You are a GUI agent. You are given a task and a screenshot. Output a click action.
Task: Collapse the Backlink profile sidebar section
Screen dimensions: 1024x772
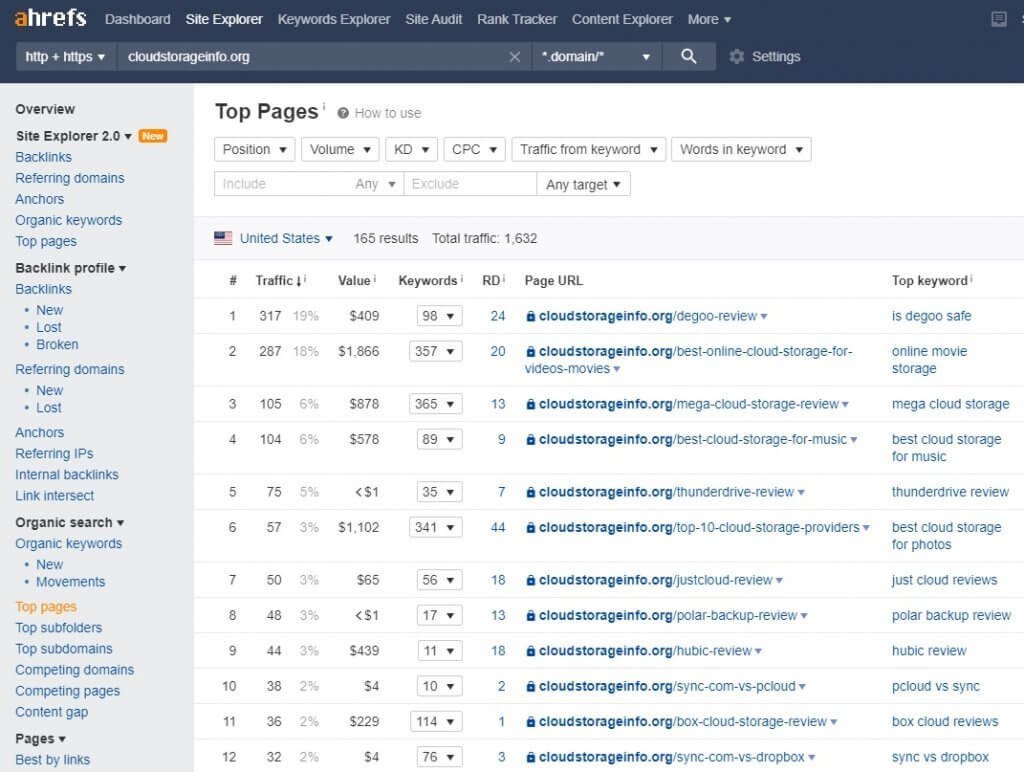click(71, 268)
